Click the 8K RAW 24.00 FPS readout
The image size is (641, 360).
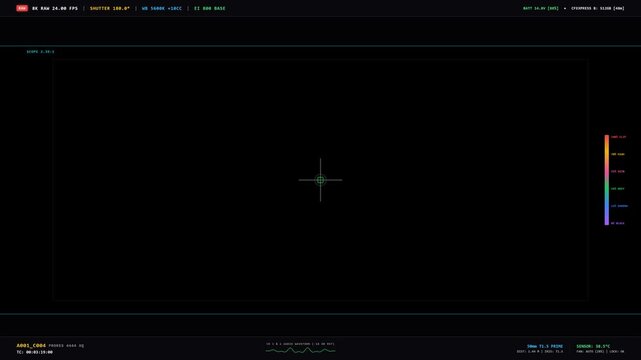(x=55, y=8)
